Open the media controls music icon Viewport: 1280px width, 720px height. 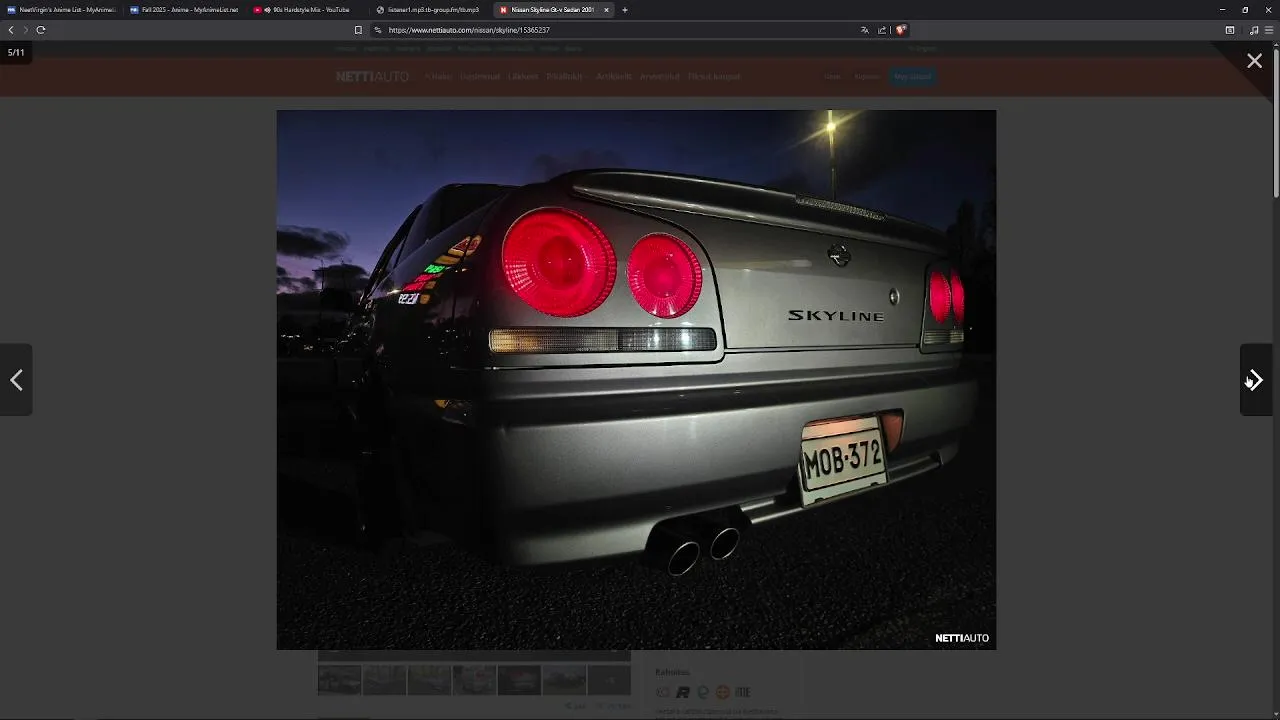coord(1254,30)
